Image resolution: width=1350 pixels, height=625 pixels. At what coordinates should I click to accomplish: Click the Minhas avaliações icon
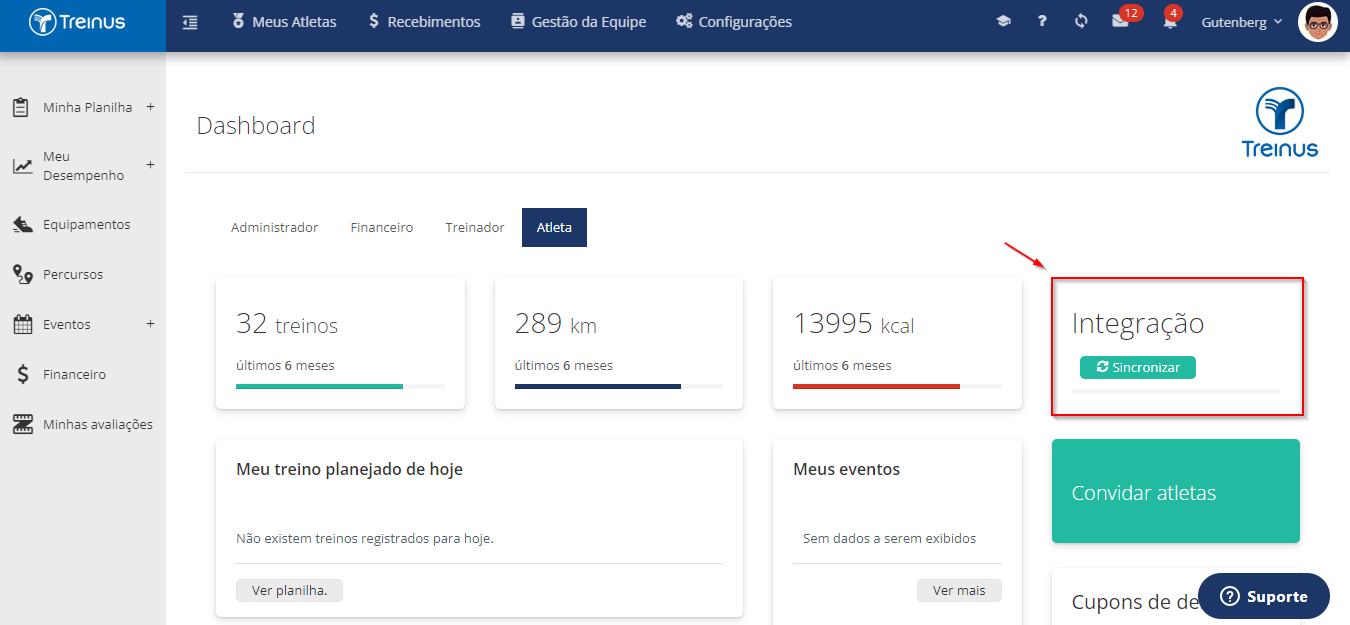click(x=23, y=425)
